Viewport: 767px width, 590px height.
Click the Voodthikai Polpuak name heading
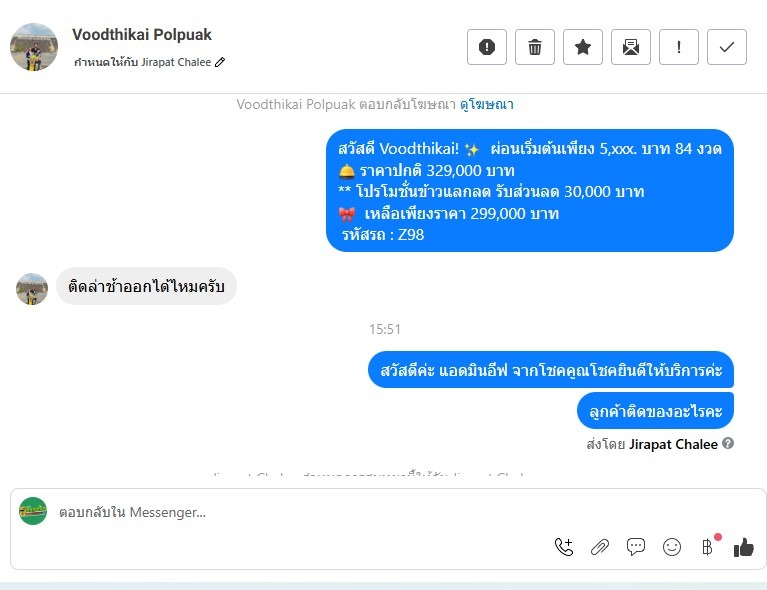(x=142, y=35)
